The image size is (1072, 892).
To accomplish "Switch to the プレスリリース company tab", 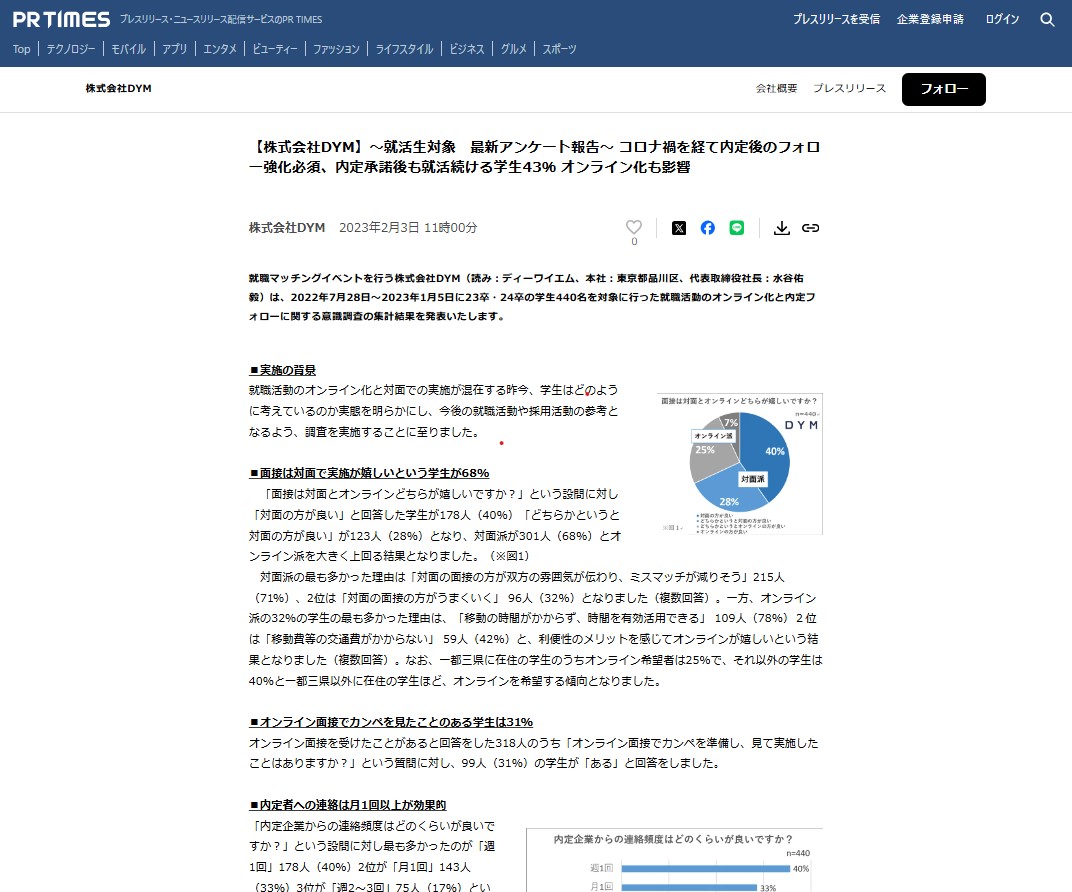I will pyautogui.click(x=849, y=88).
